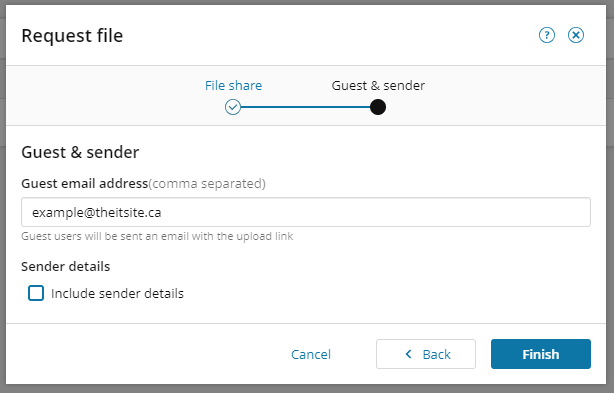
Task: Close the Request file dialog
Action: [576, 35]
